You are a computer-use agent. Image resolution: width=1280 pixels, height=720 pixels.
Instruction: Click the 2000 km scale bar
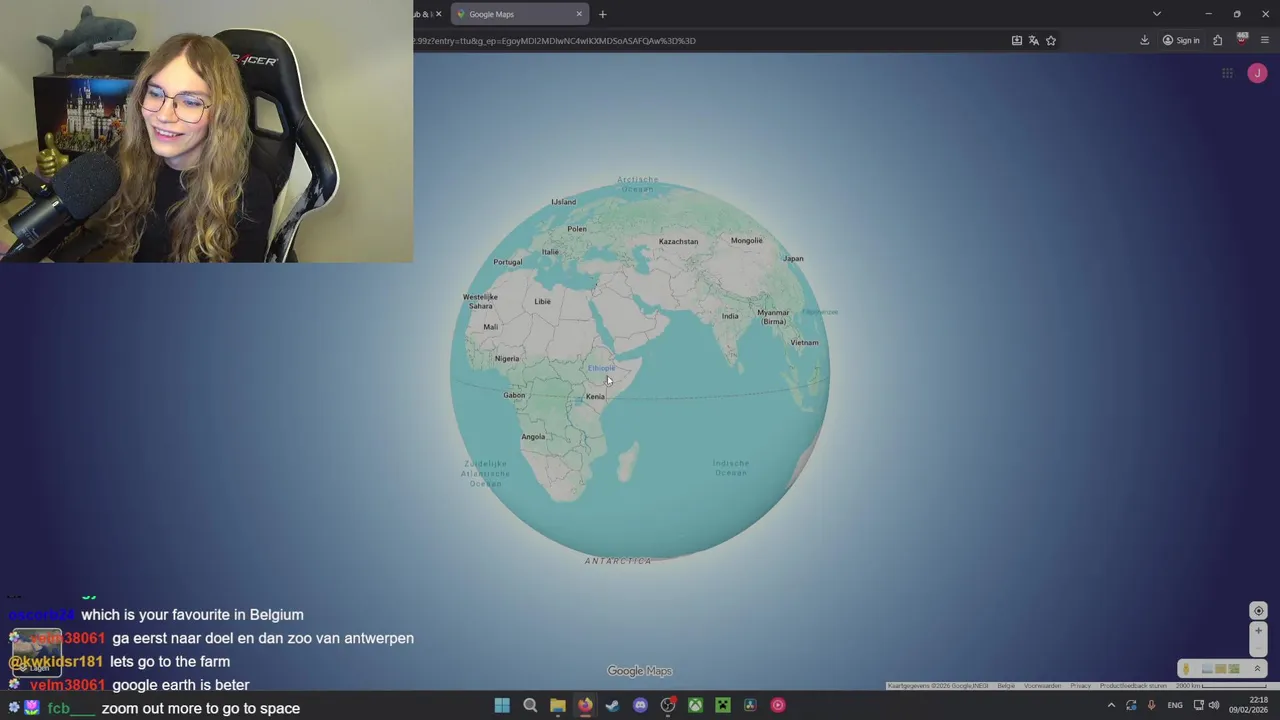coord(1220,686)
